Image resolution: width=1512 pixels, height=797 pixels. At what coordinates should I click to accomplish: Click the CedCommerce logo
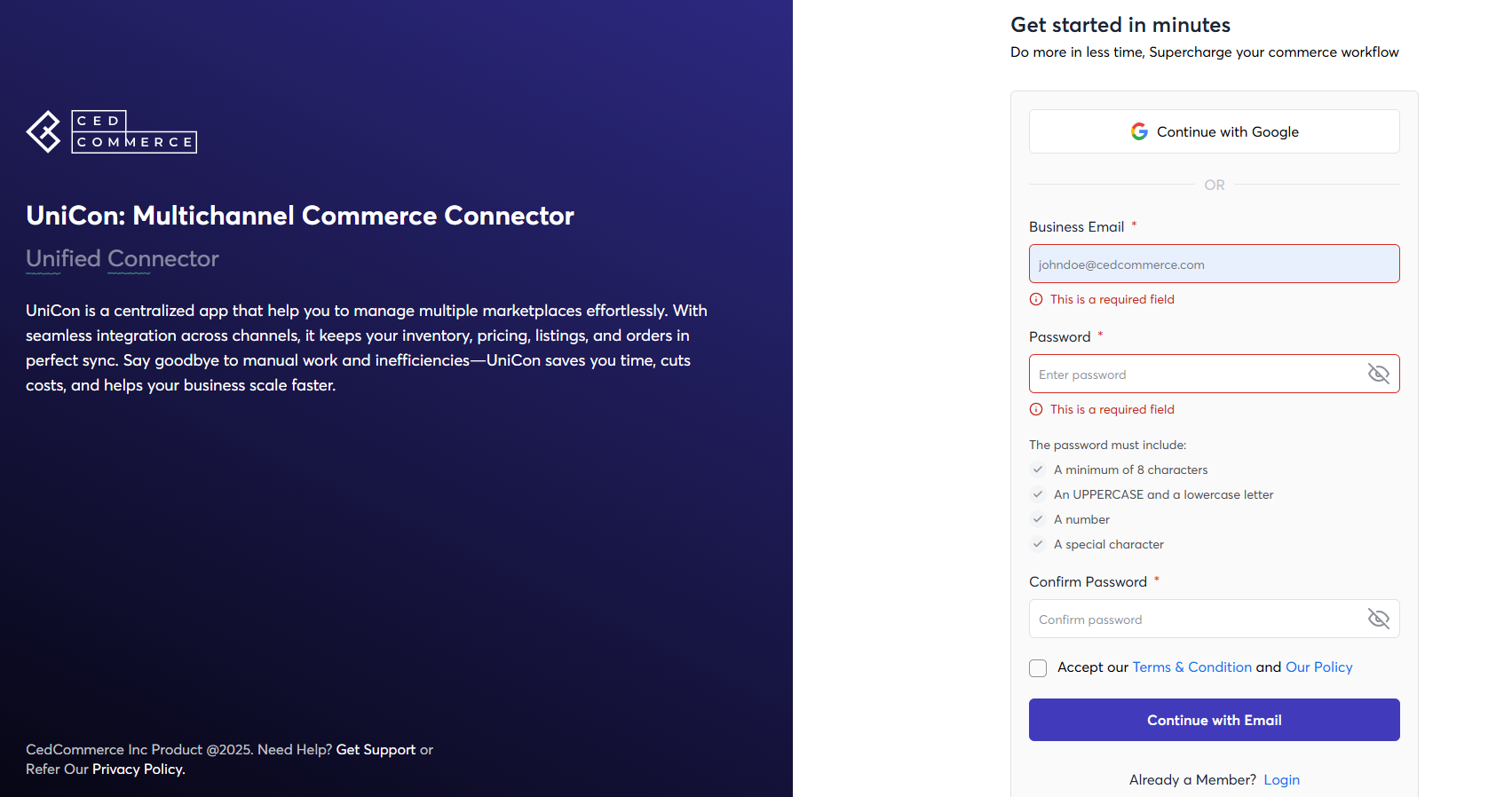[x=112, y=132]
